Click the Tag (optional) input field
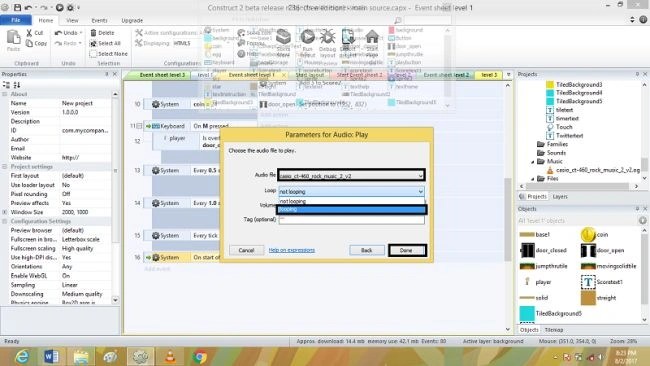Screen dimensions: 650x366 pyautogui.click(x=351, y=219)
